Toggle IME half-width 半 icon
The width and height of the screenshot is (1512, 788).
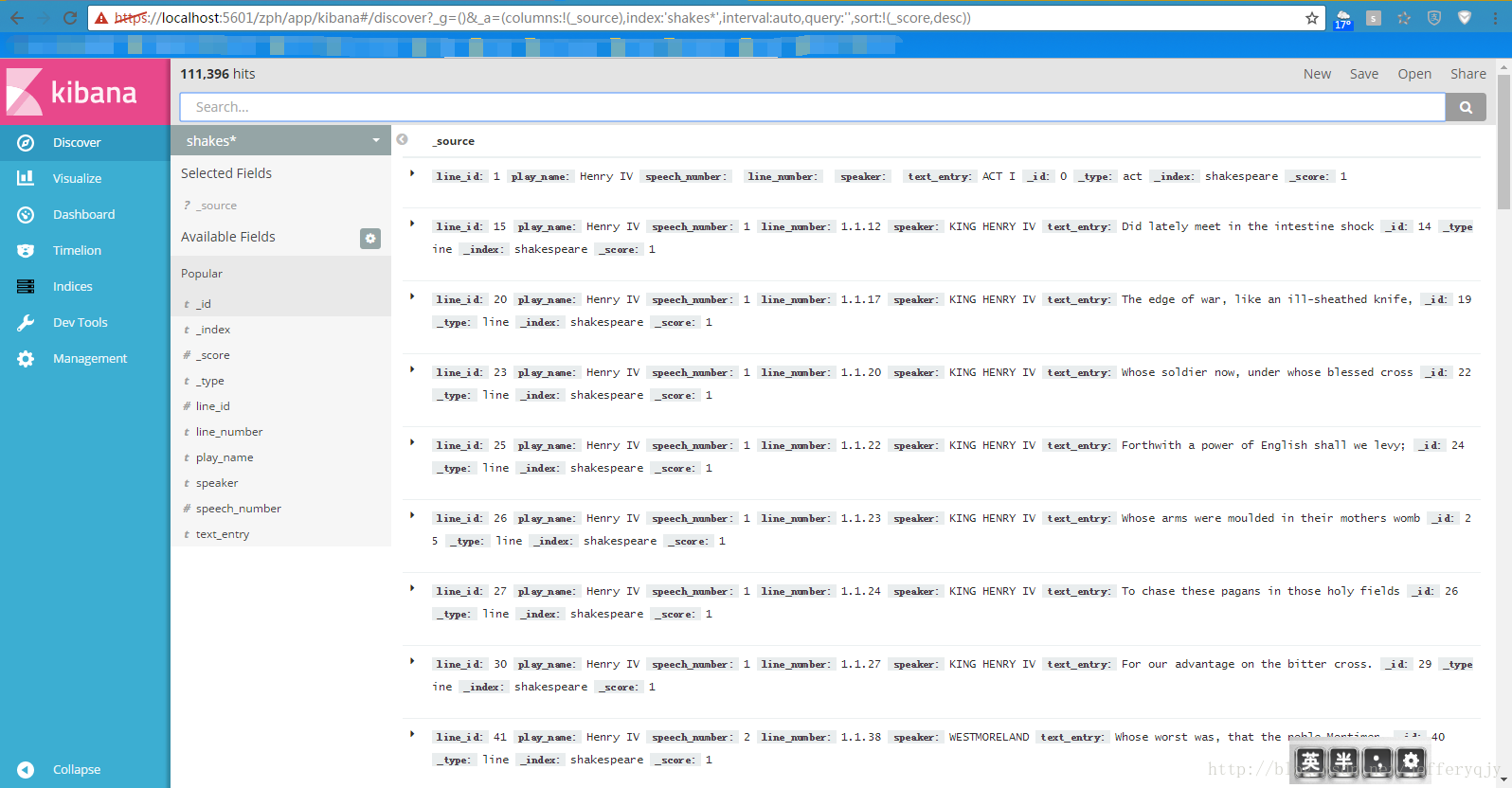(x=1343, y=761)
